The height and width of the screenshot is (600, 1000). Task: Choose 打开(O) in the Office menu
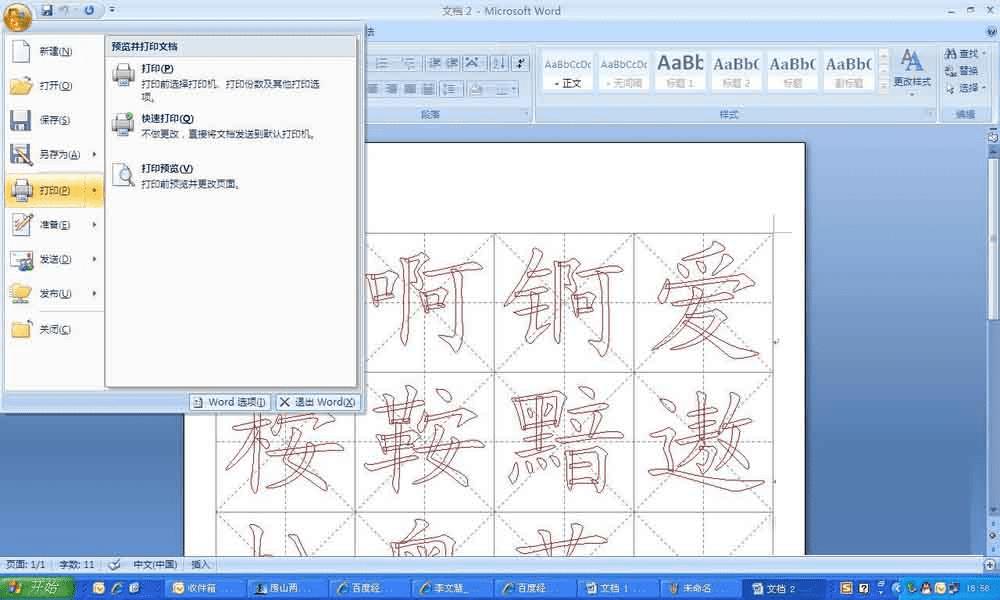click(54, 85)
